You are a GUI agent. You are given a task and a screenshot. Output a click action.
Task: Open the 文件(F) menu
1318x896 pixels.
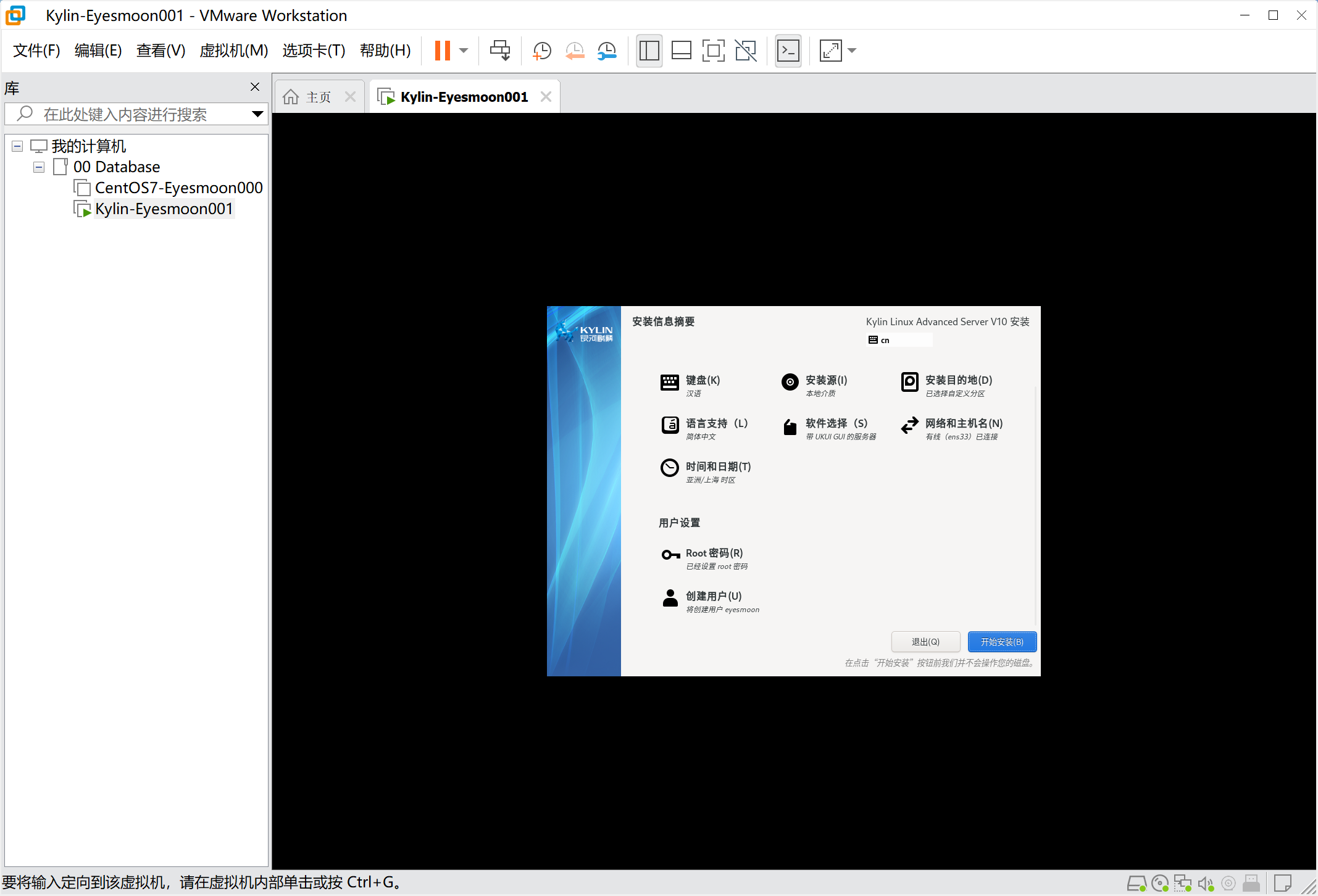click(x=36, y=51)
